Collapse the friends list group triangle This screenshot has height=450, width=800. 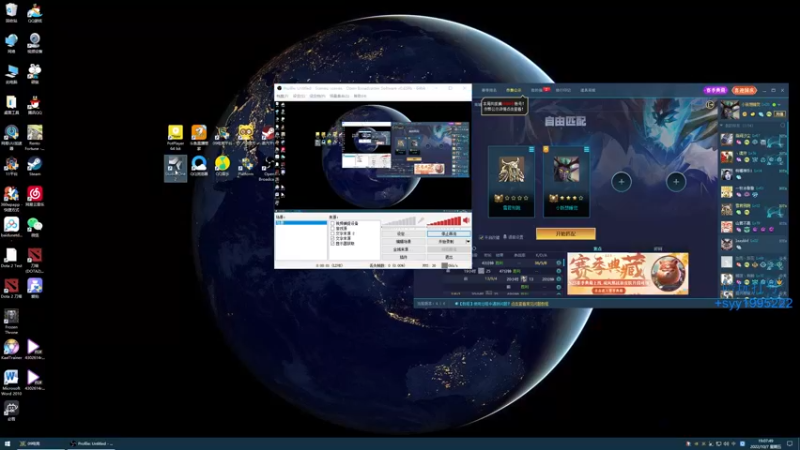click(x=721, y=125)
